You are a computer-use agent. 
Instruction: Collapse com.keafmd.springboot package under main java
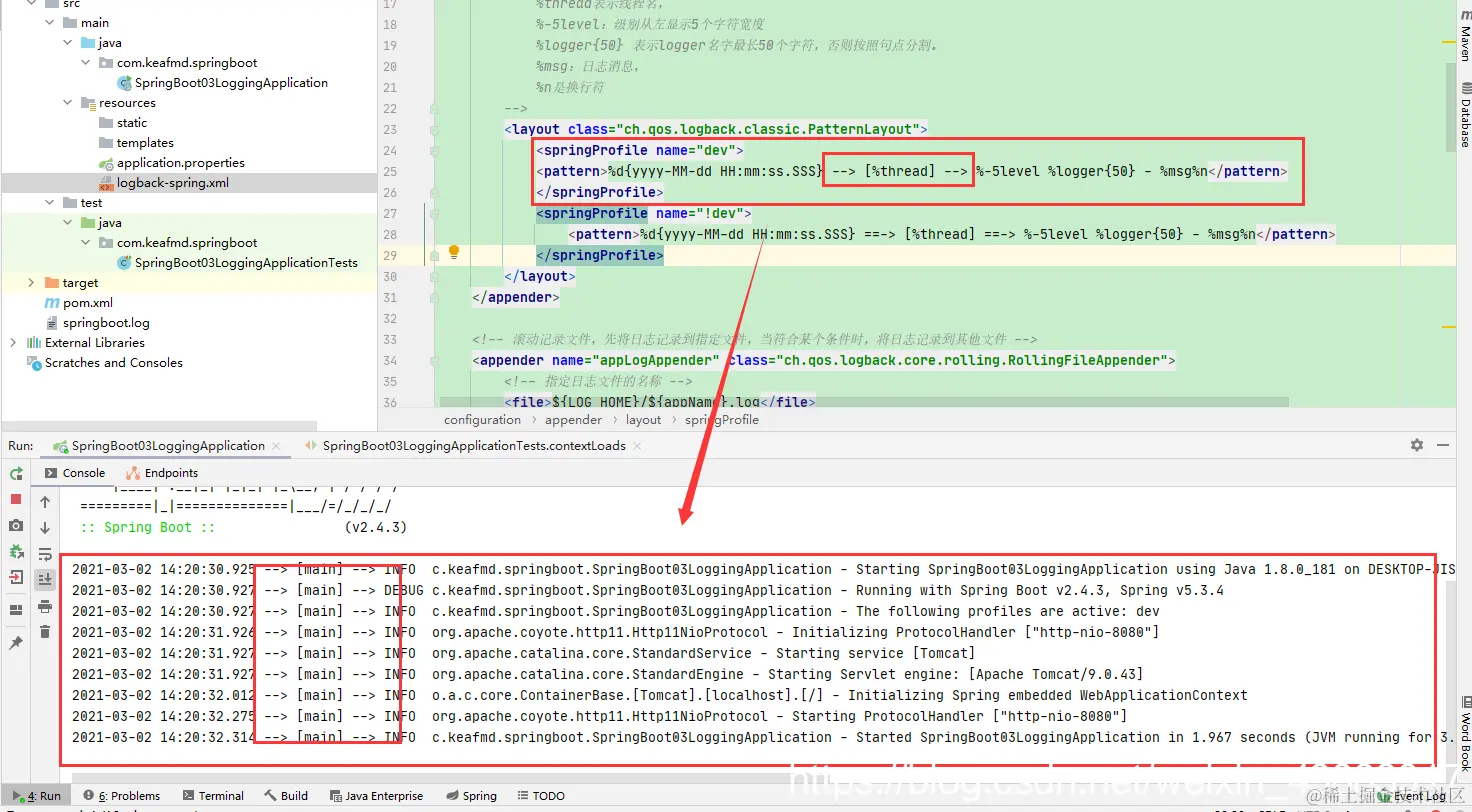tap(86, 63)
